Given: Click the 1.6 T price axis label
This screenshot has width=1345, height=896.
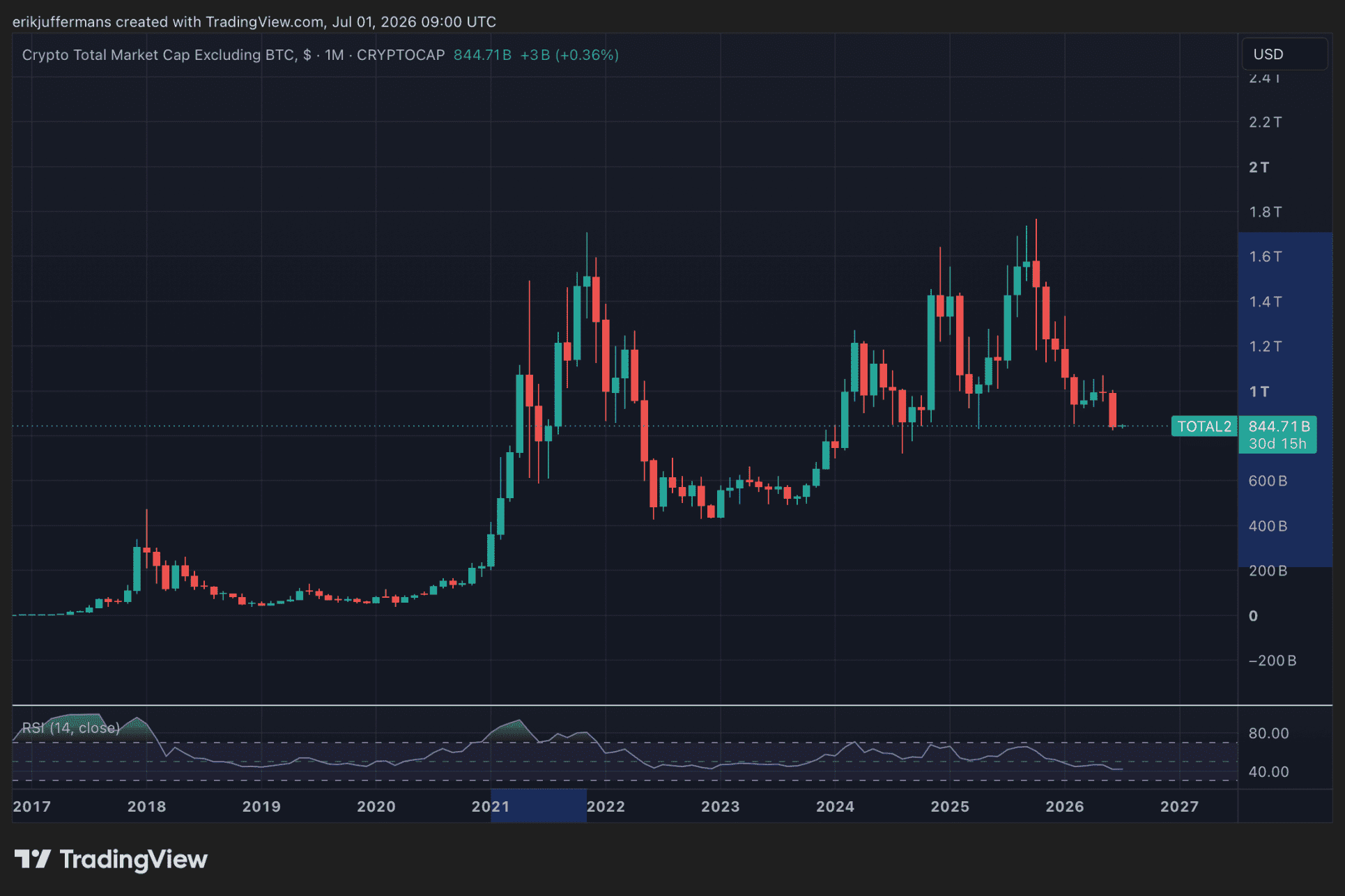Looking at the screenshot, I should (1266, 256).
